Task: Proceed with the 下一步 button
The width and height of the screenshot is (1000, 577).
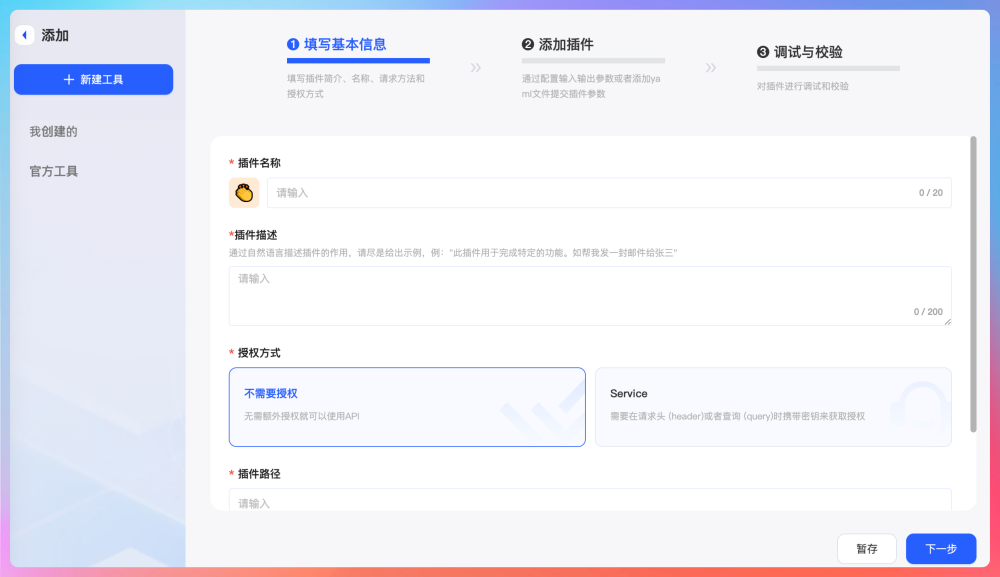Action: [940, 548]
